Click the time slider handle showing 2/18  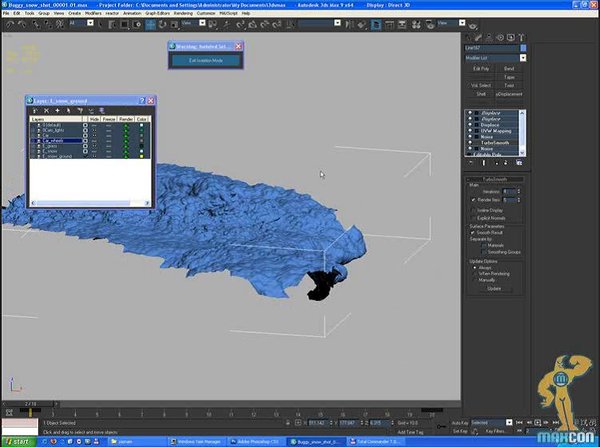30,404
